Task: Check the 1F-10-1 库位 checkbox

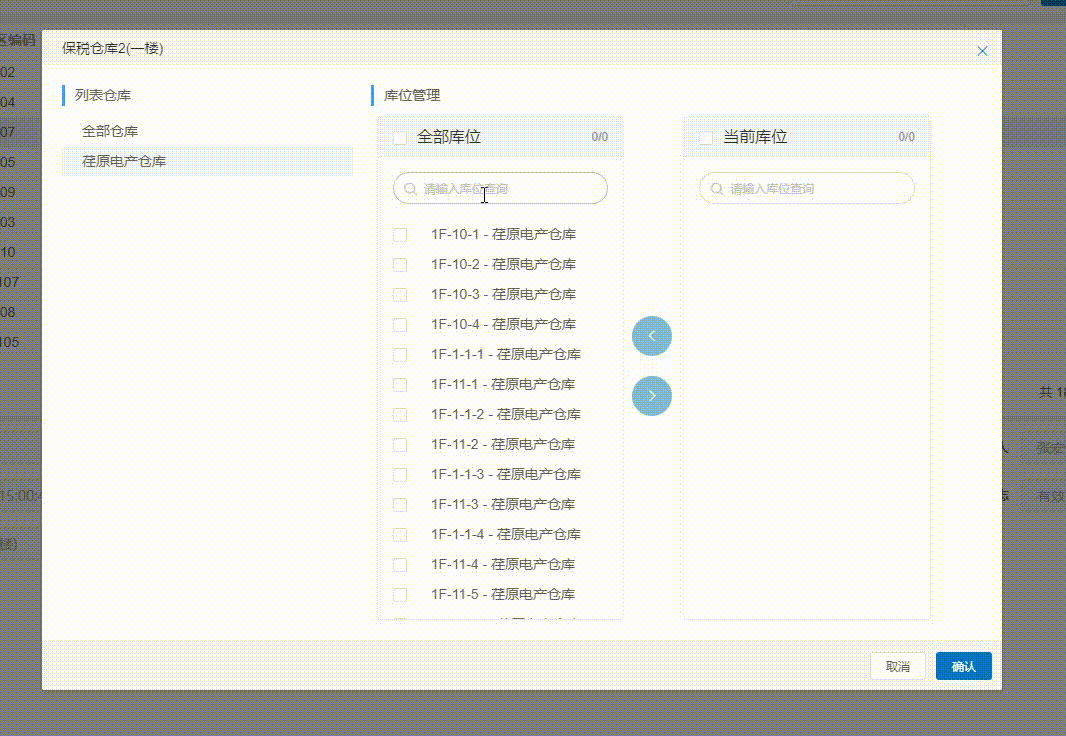Action: pyautogui.click(x=400, y=234)
